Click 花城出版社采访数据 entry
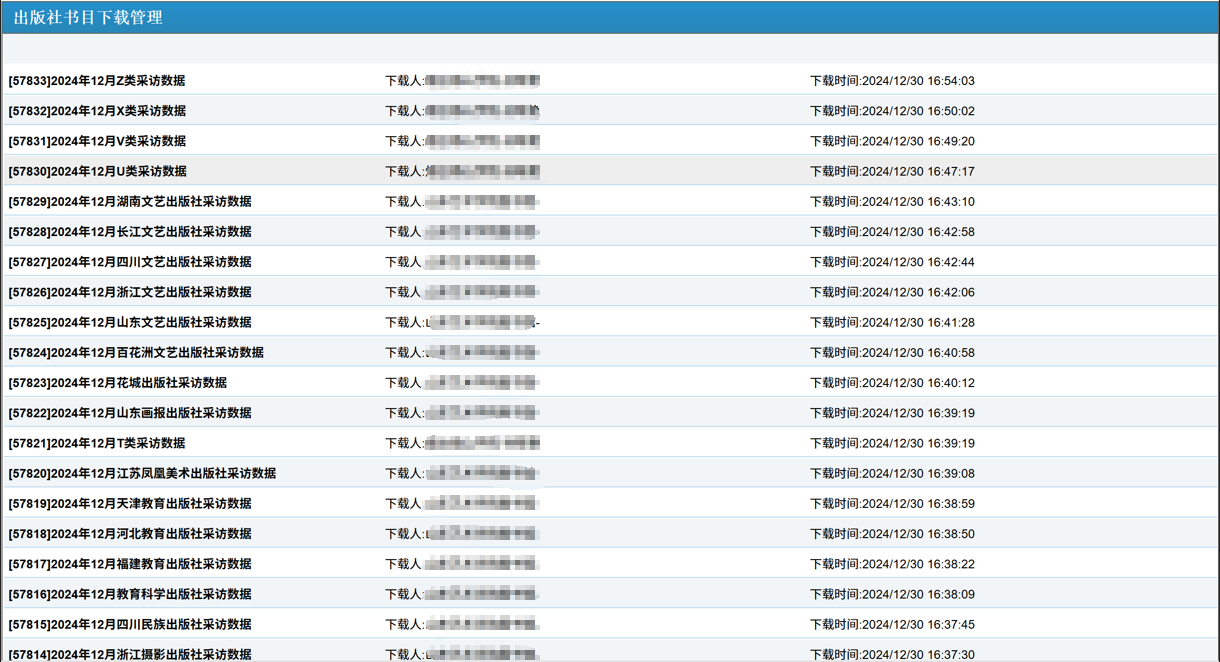 coord(118,383)
